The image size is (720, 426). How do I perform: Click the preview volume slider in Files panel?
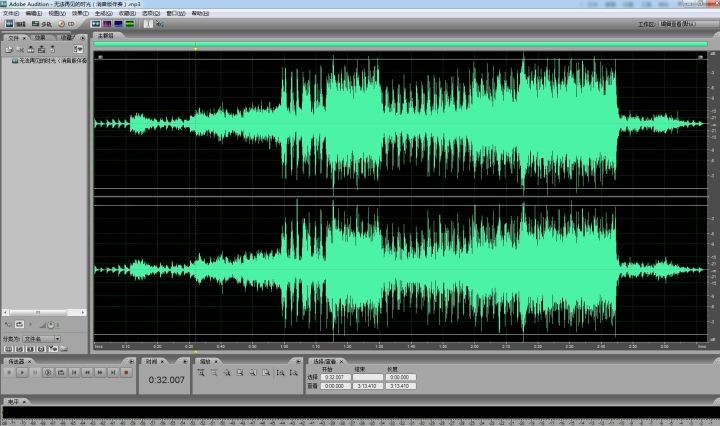pos(50,324)
